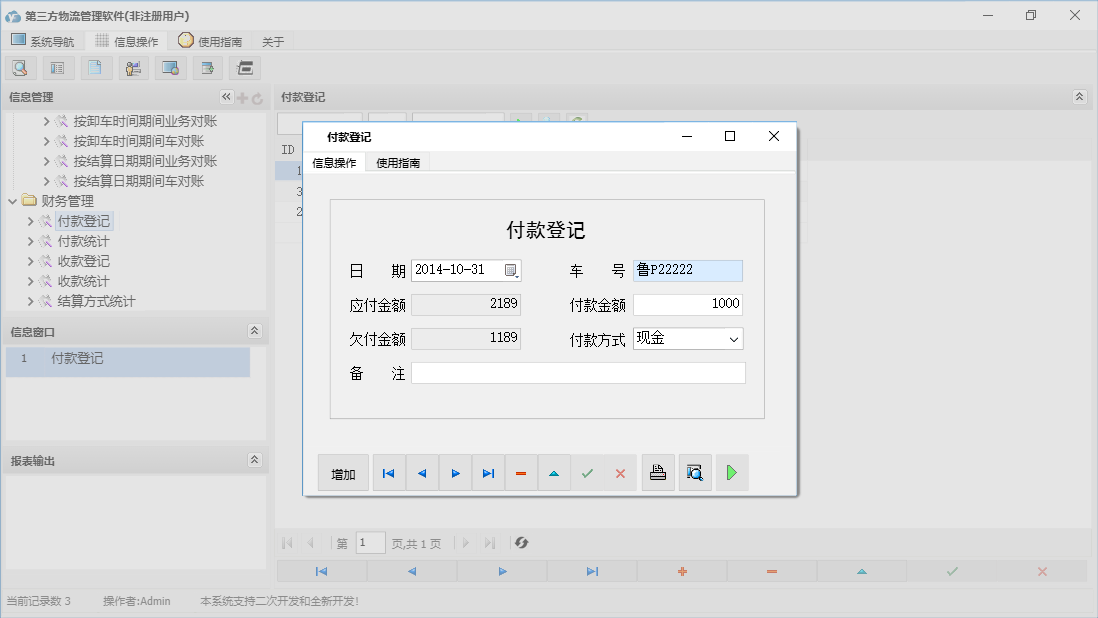Screen dimensions: 1098x618
Task: Click the delete record icon in the dialog
Action: (x=521, y=472)
